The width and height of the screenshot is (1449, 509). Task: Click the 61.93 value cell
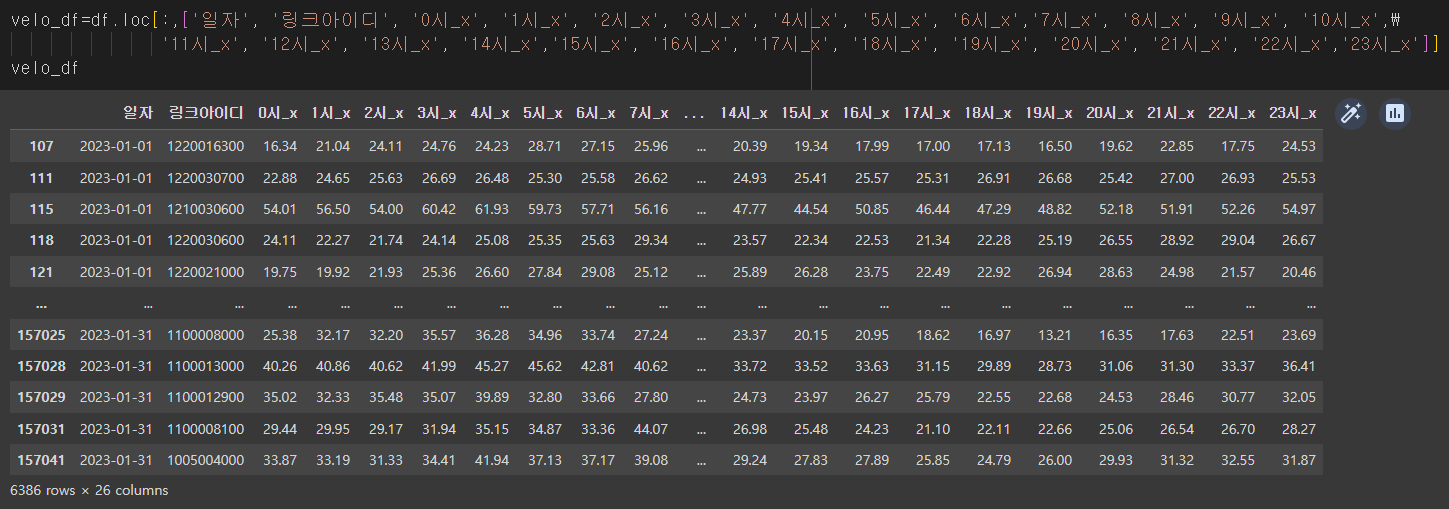tap(492, 209)
